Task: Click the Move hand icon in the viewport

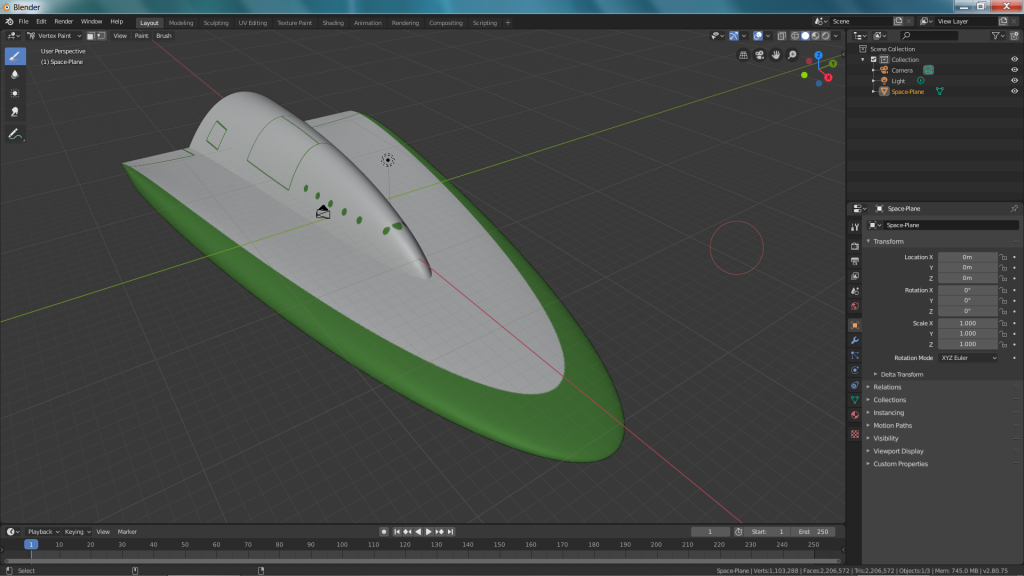Action: pyautogui.click(x=775, y=55)
